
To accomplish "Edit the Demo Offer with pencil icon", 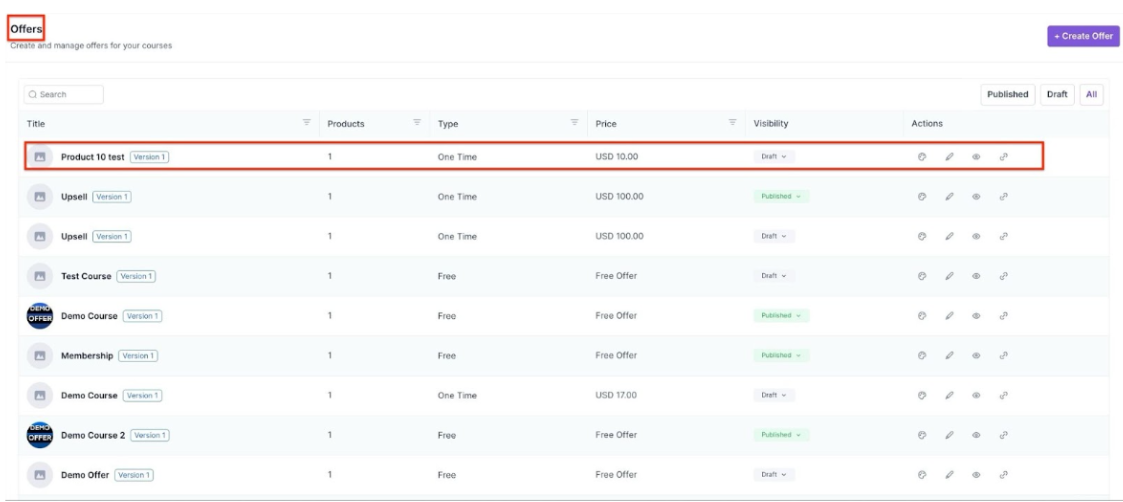I will click(949, 475).
